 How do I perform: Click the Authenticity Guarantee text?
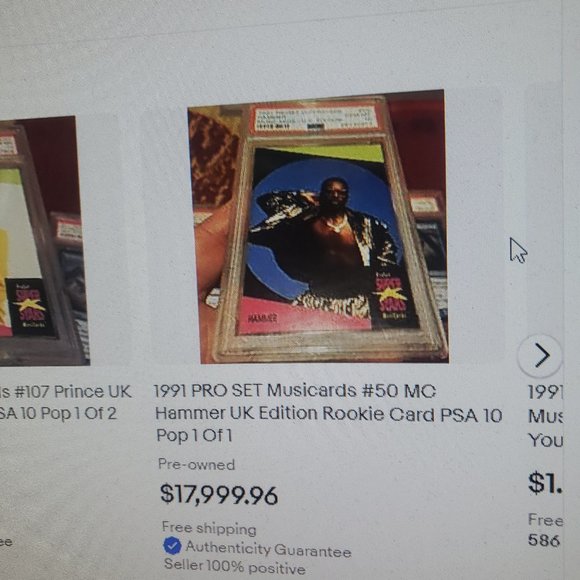[268, 548]
